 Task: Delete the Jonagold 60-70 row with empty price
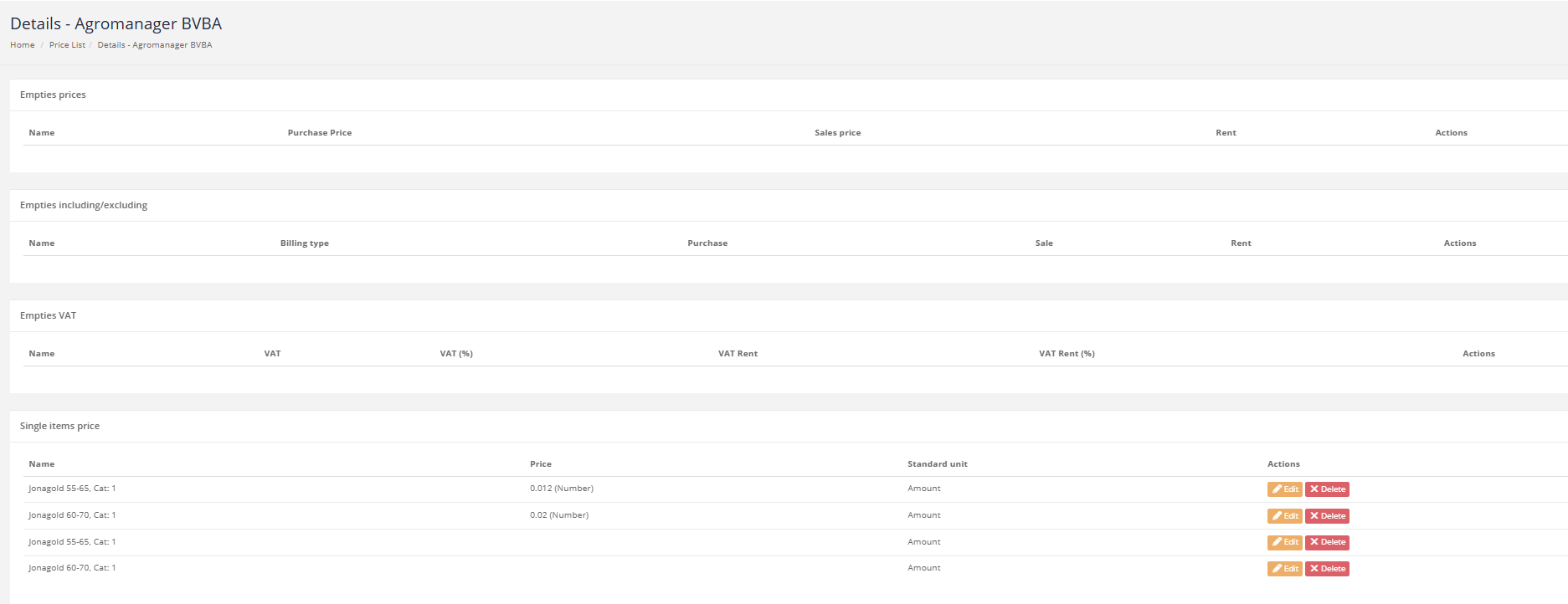click(x=1327, y=569)
